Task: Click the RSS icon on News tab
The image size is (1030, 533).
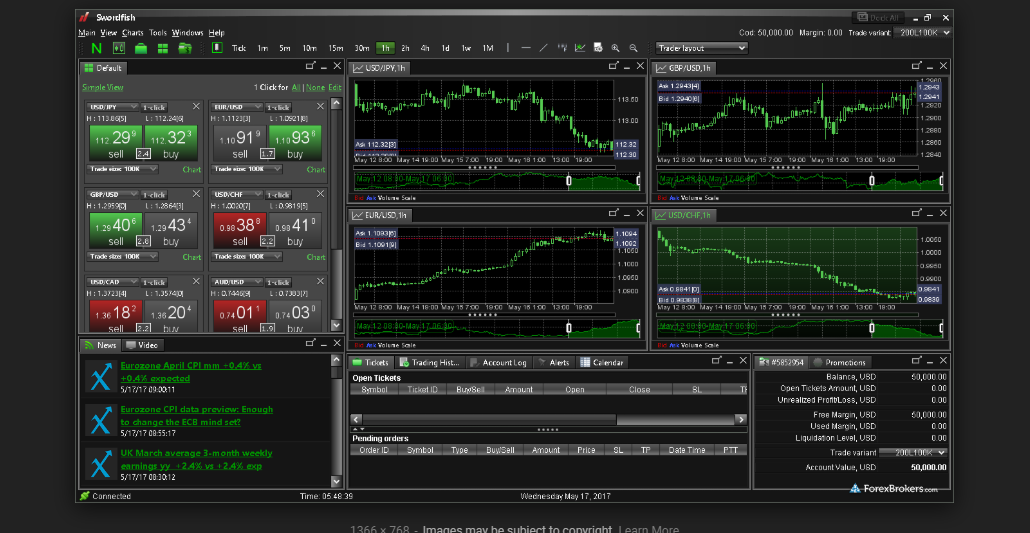Action: click(89, 345)
